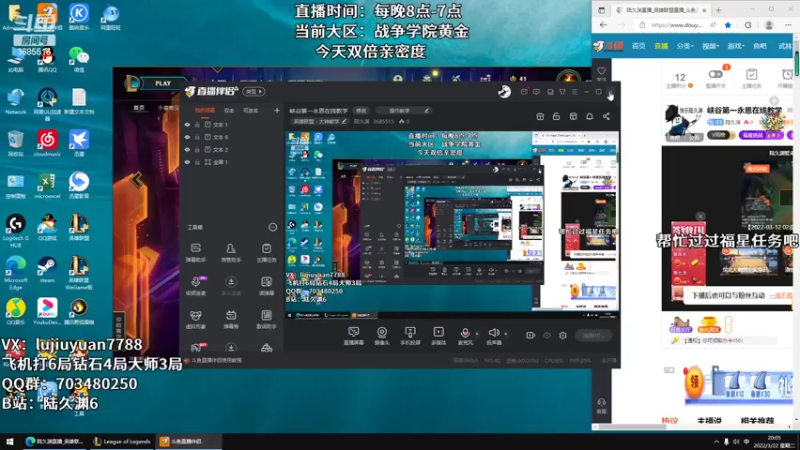Go to 首页 on Douyu navbar
Screen dimensions: 800x450
pyautogui.click(x=638, y=46)
